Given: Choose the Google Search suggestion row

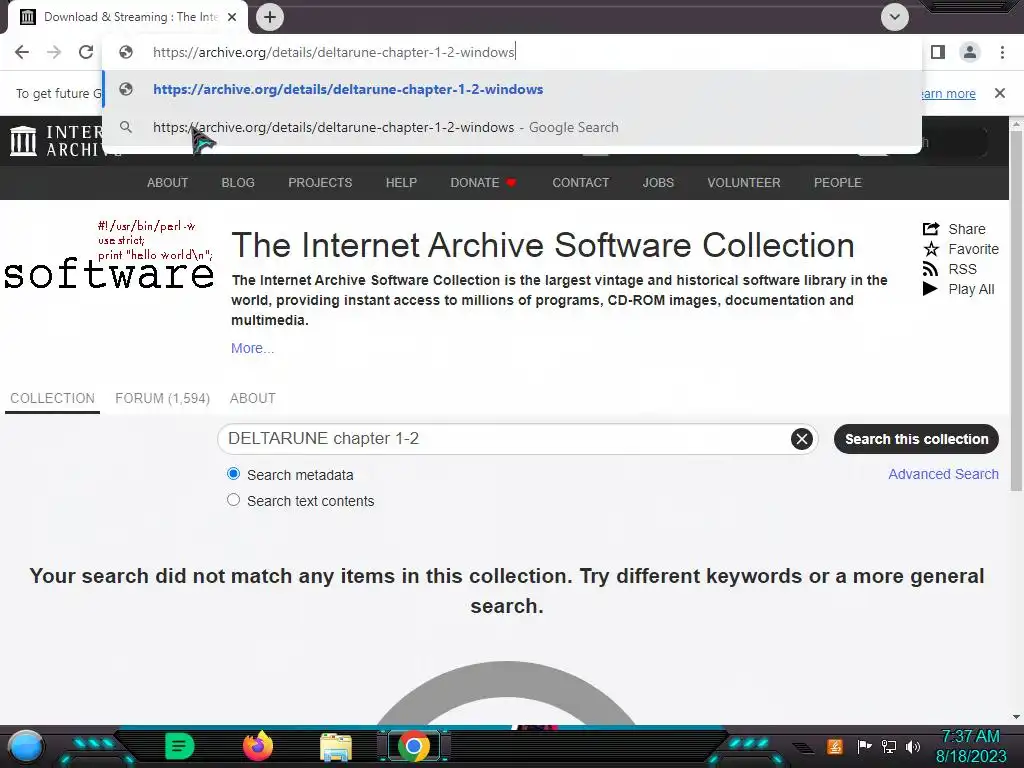Looking at the screenshot, I should (512, 127).
